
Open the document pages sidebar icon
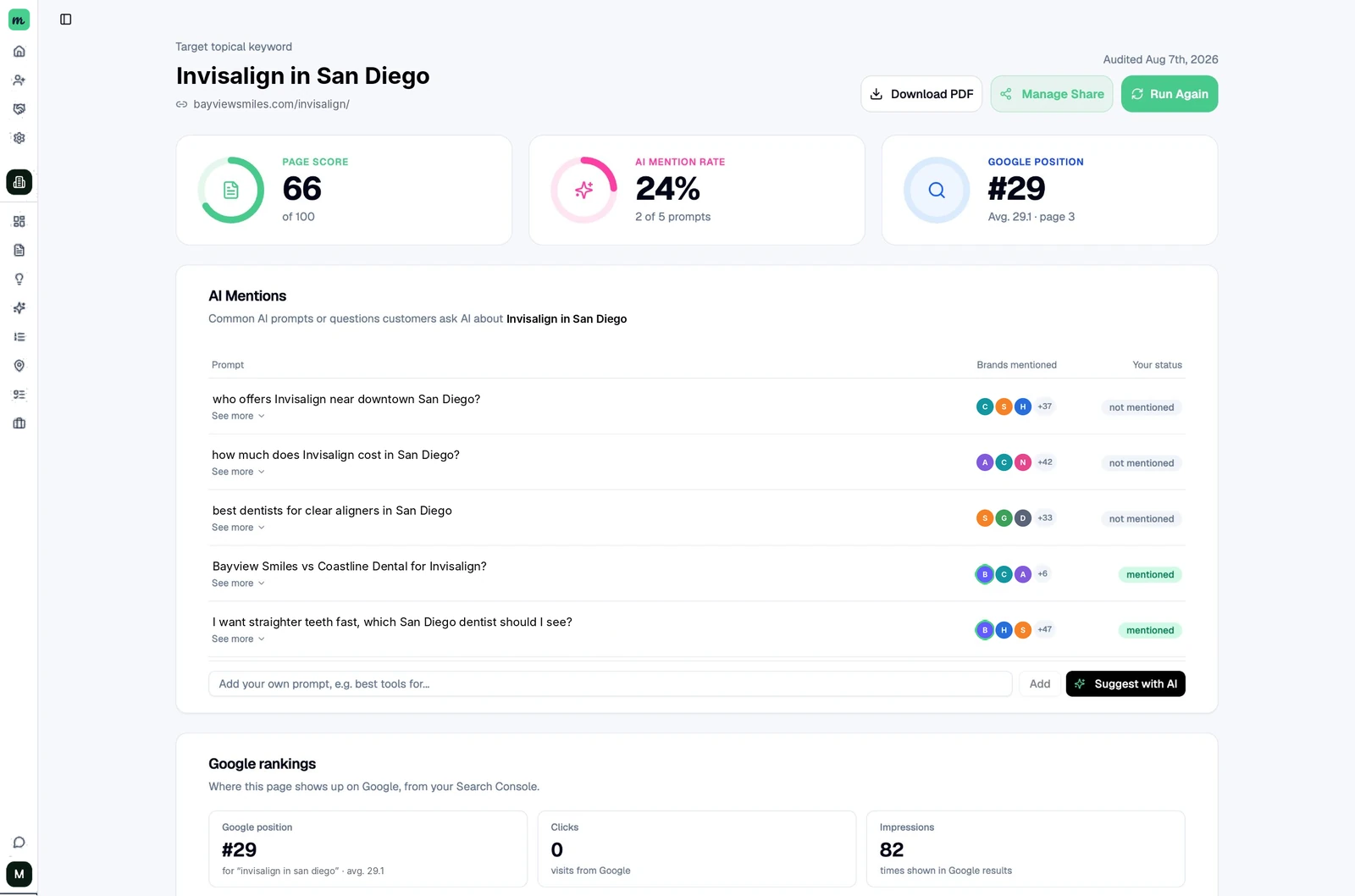pos(19,251)
